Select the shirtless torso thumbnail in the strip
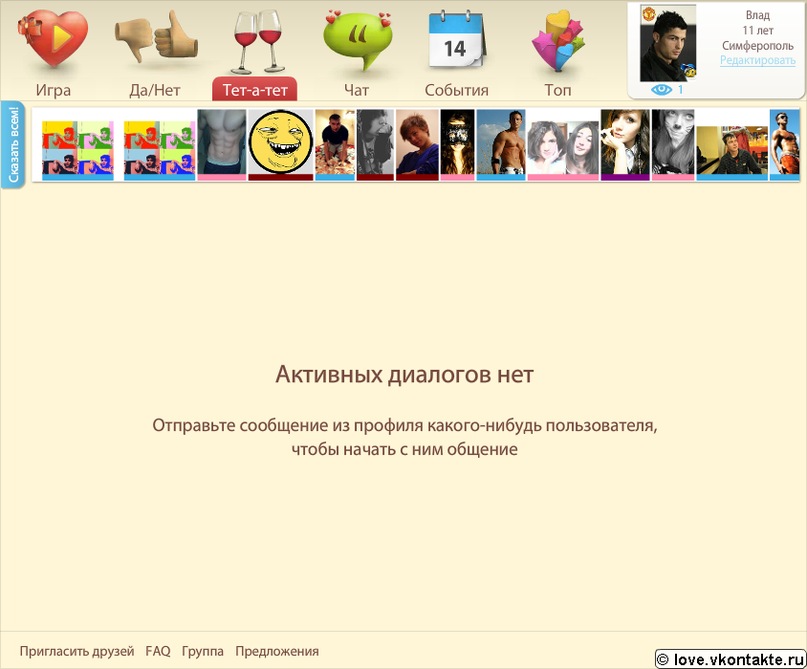This screenshot has width=807, height=669. pos(222,143)
